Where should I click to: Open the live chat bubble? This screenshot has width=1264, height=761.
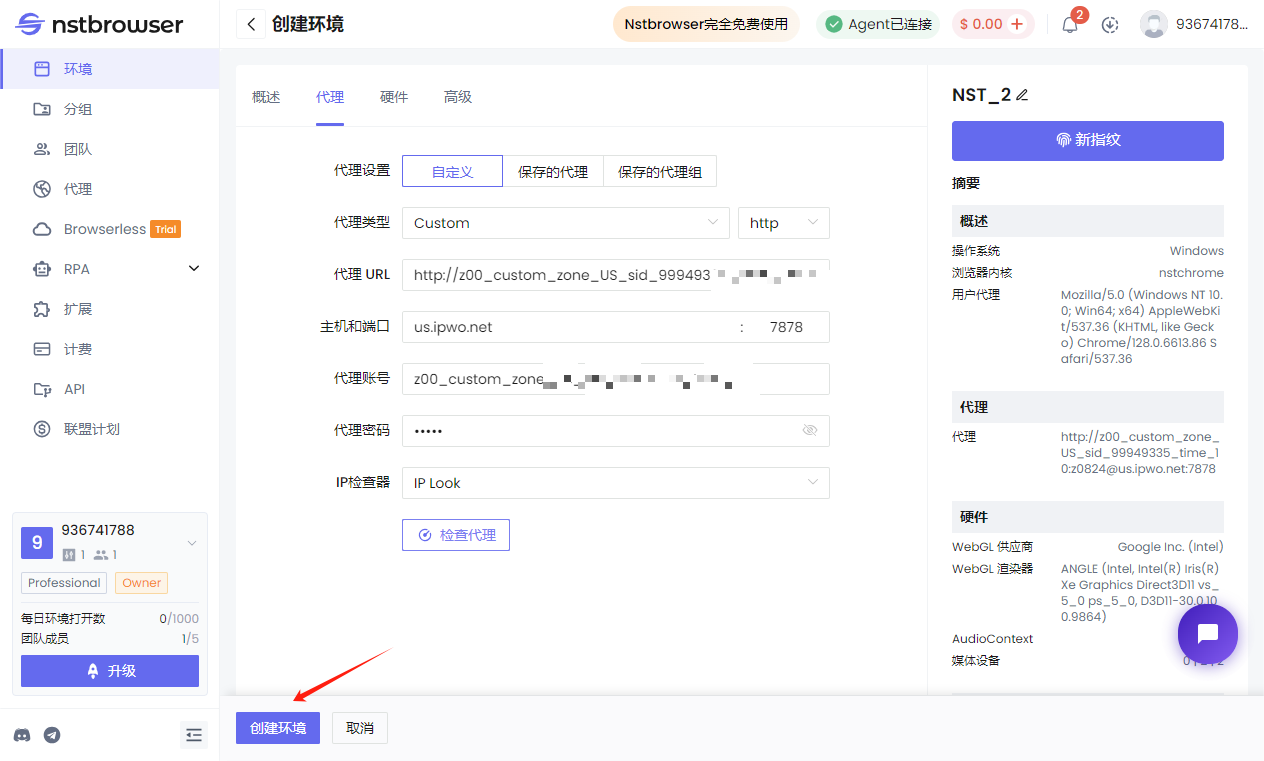(1208, 633)
